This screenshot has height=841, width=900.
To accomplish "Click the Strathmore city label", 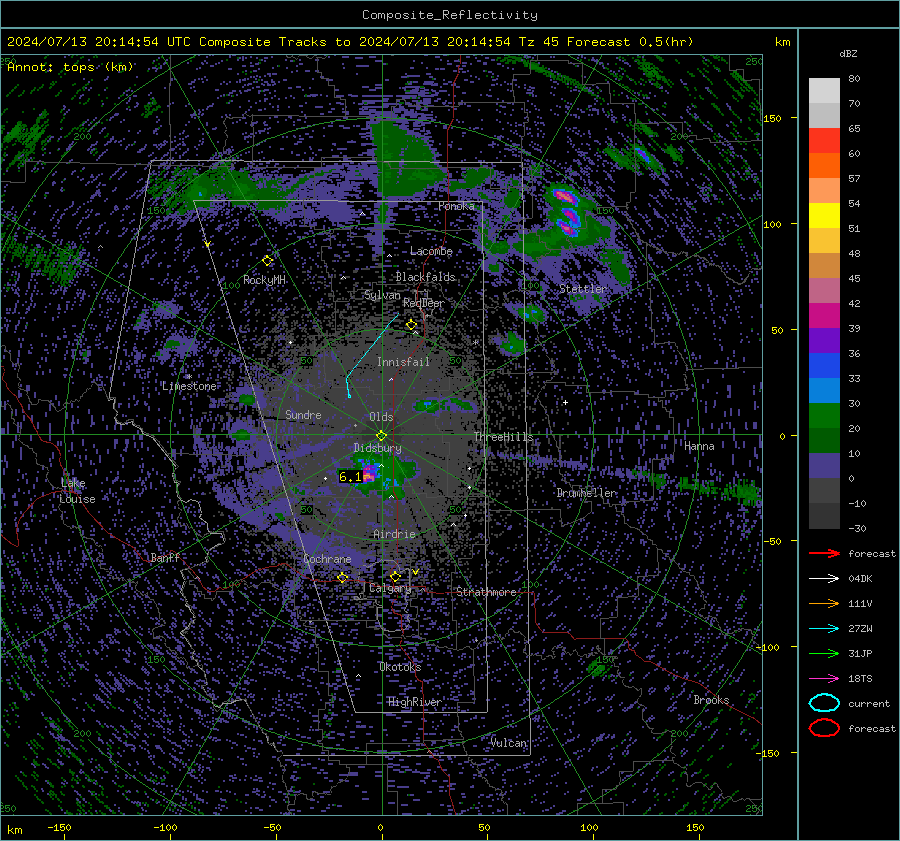I will point(486,592).
